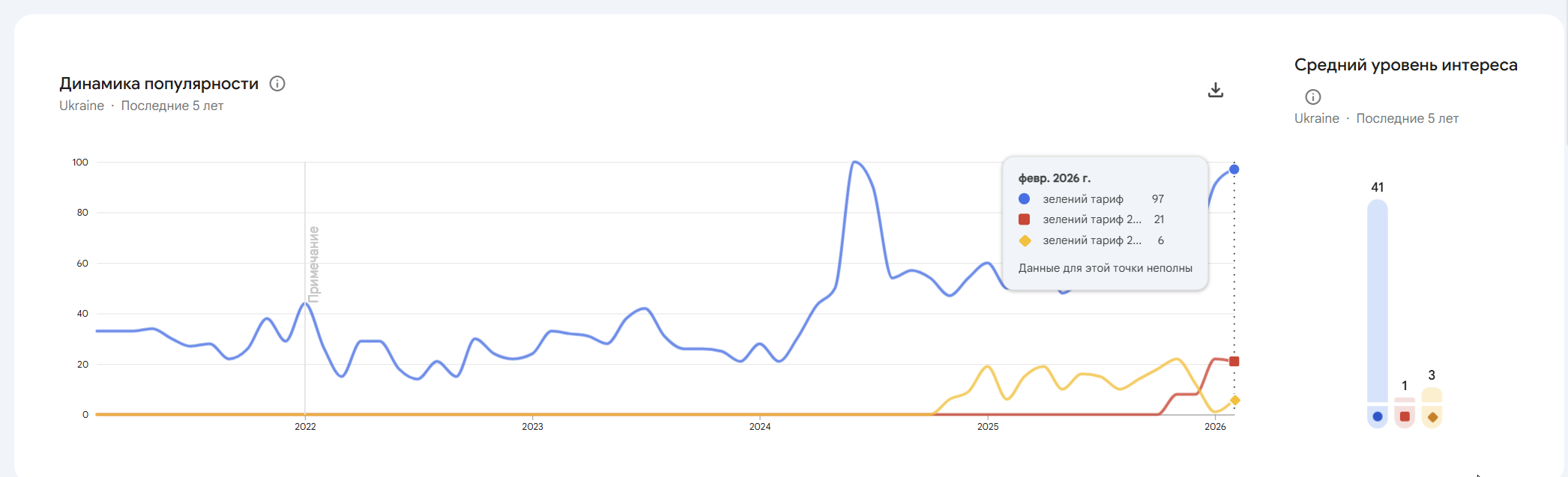
Task: Select the short yellow bar labeled 3
Action: [1432, 395]
